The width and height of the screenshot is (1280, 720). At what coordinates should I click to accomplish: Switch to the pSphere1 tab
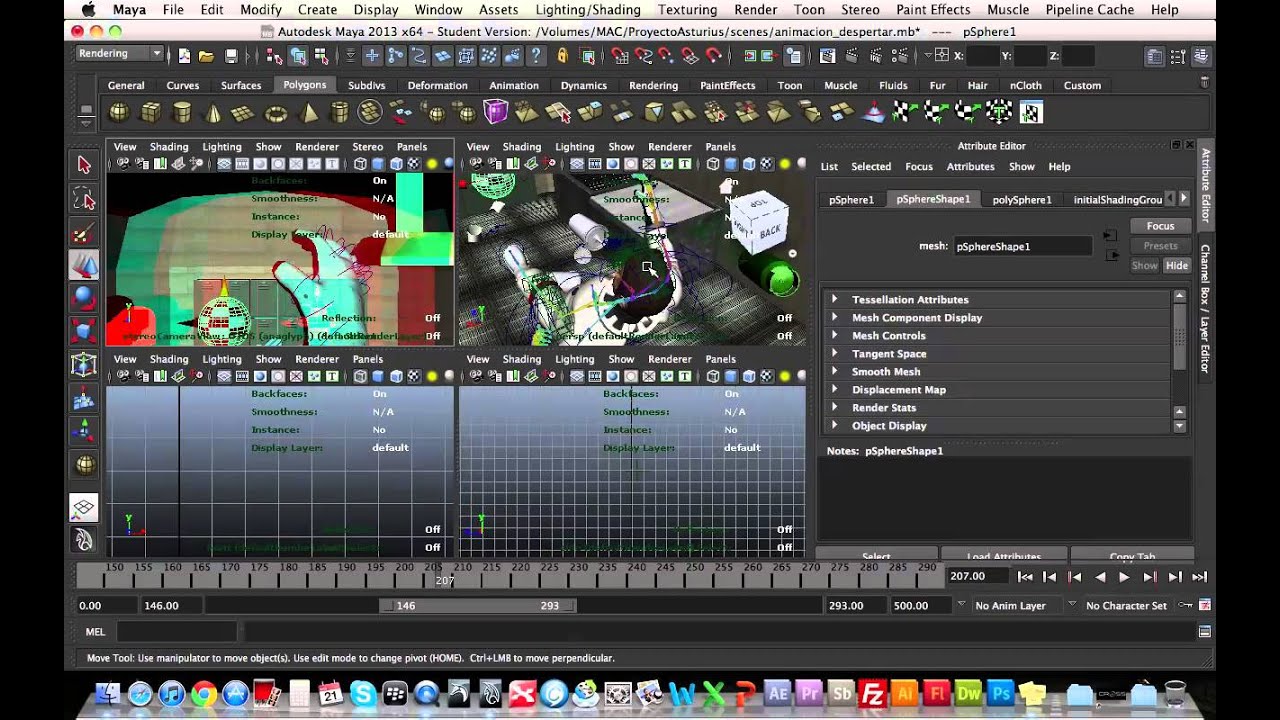coord(851,199)
